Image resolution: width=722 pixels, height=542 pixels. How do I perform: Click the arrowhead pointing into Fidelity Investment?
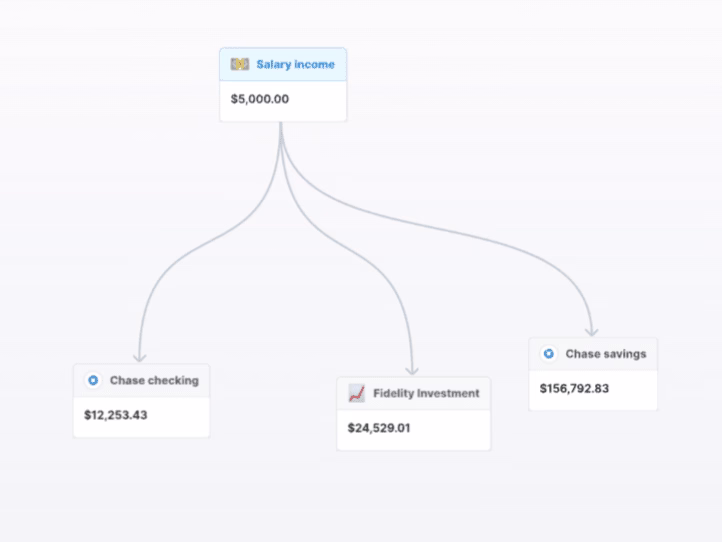(412, 369)
